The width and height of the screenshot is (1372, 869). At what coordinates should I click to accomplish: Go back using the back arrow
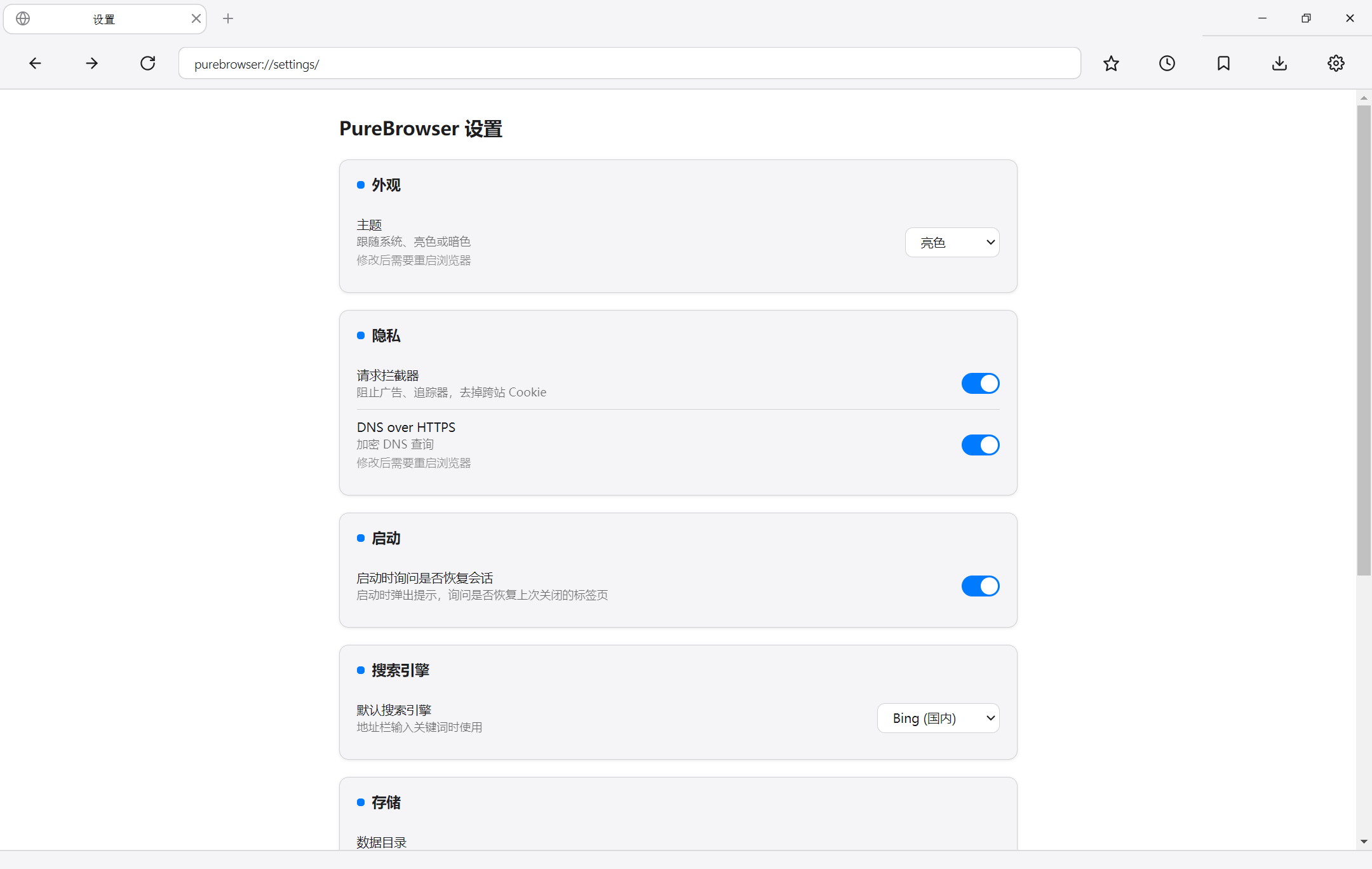[x=36, y=63]
